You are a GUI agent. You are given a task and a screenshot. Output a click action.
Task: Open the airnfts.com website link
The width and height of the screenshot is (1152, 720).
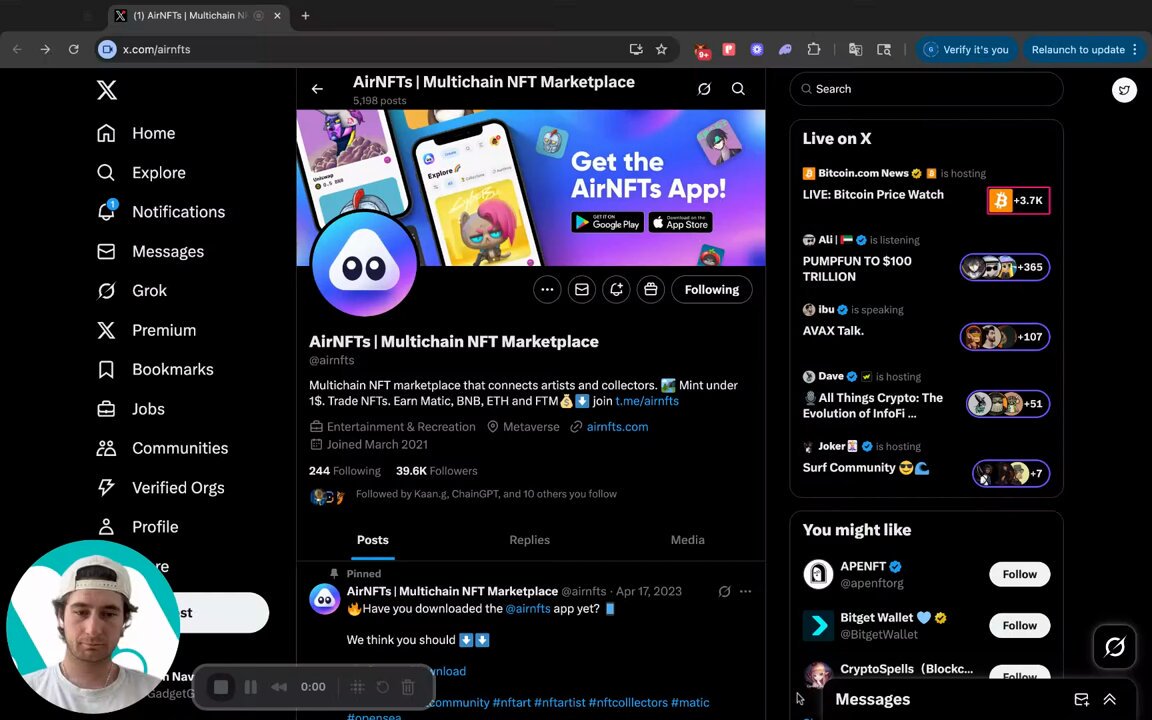click(x=617, y=427)
